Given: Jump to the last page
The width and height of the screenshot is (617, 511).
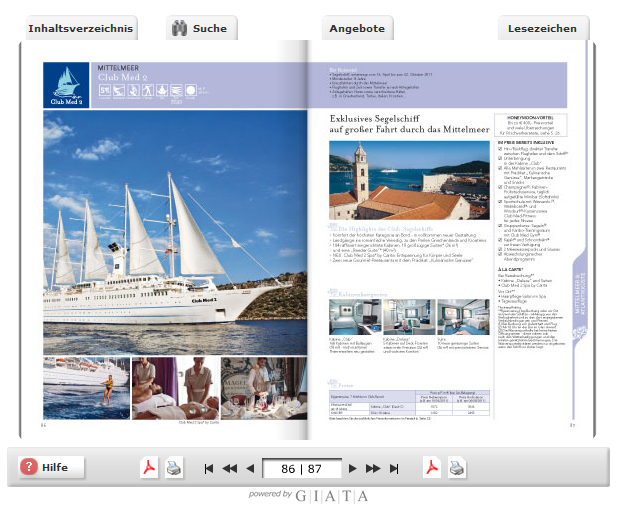Looking at the screenshot, I should pyautogui.click(x=394, y=468).
